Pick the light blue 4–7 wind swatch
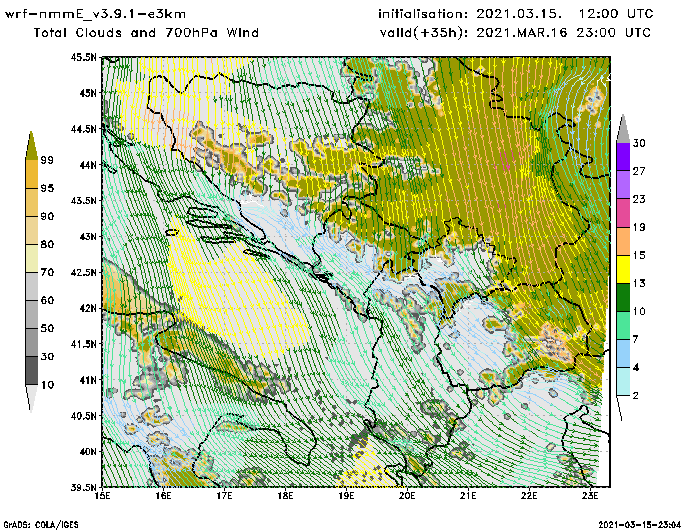700x530 pixels. [623, 353]
